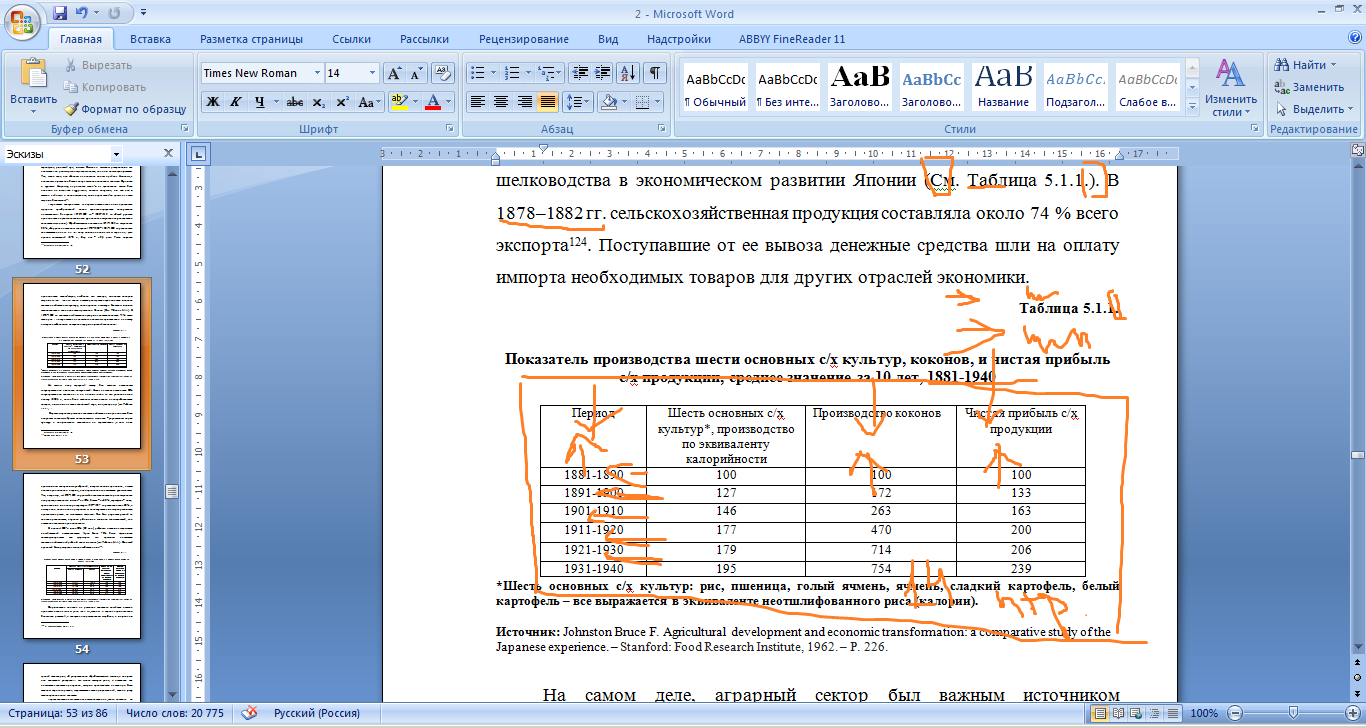Click the zoom slider handle

(x=1293, y=713)
